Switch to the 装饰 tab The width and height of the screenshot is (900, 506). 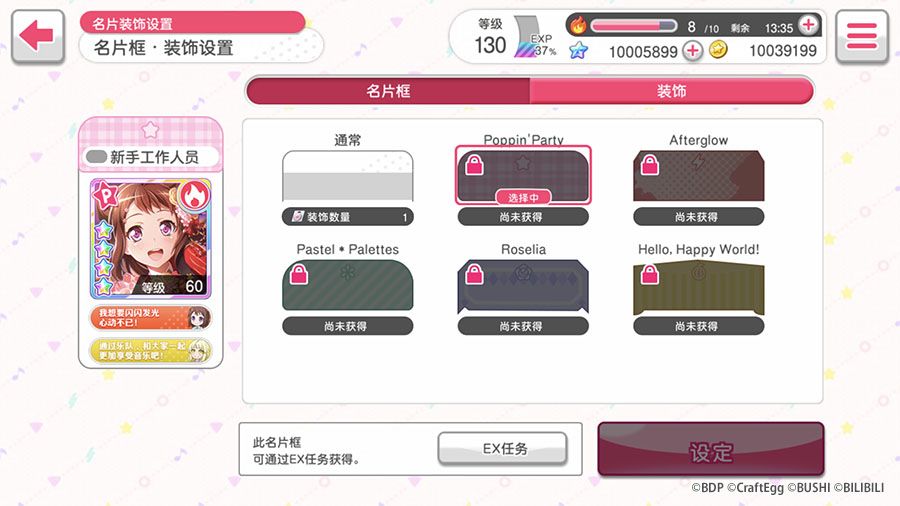click(671, 91)
